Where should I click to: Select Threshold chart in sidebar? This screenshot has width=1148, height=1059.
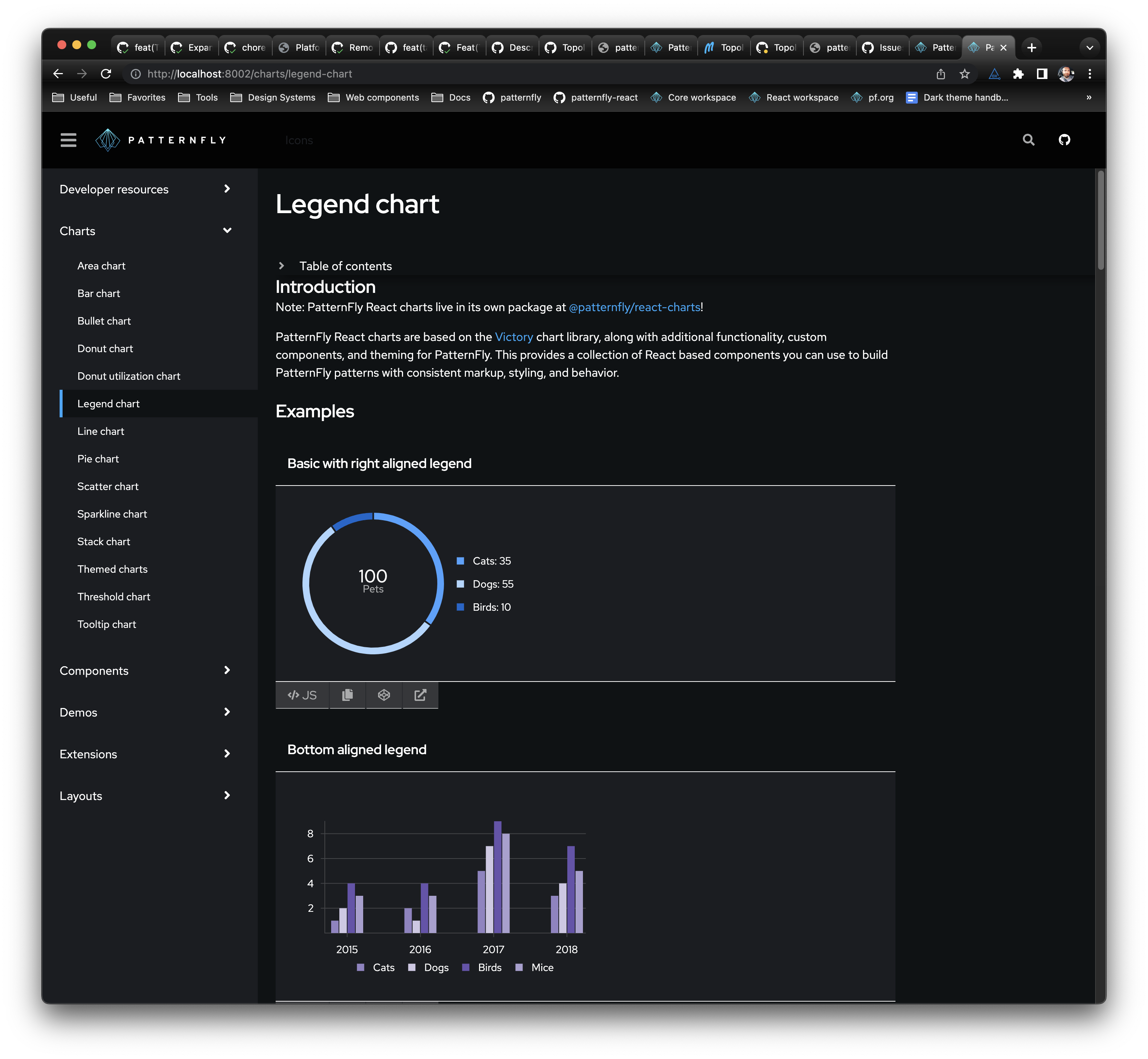(x=114, y=597)
